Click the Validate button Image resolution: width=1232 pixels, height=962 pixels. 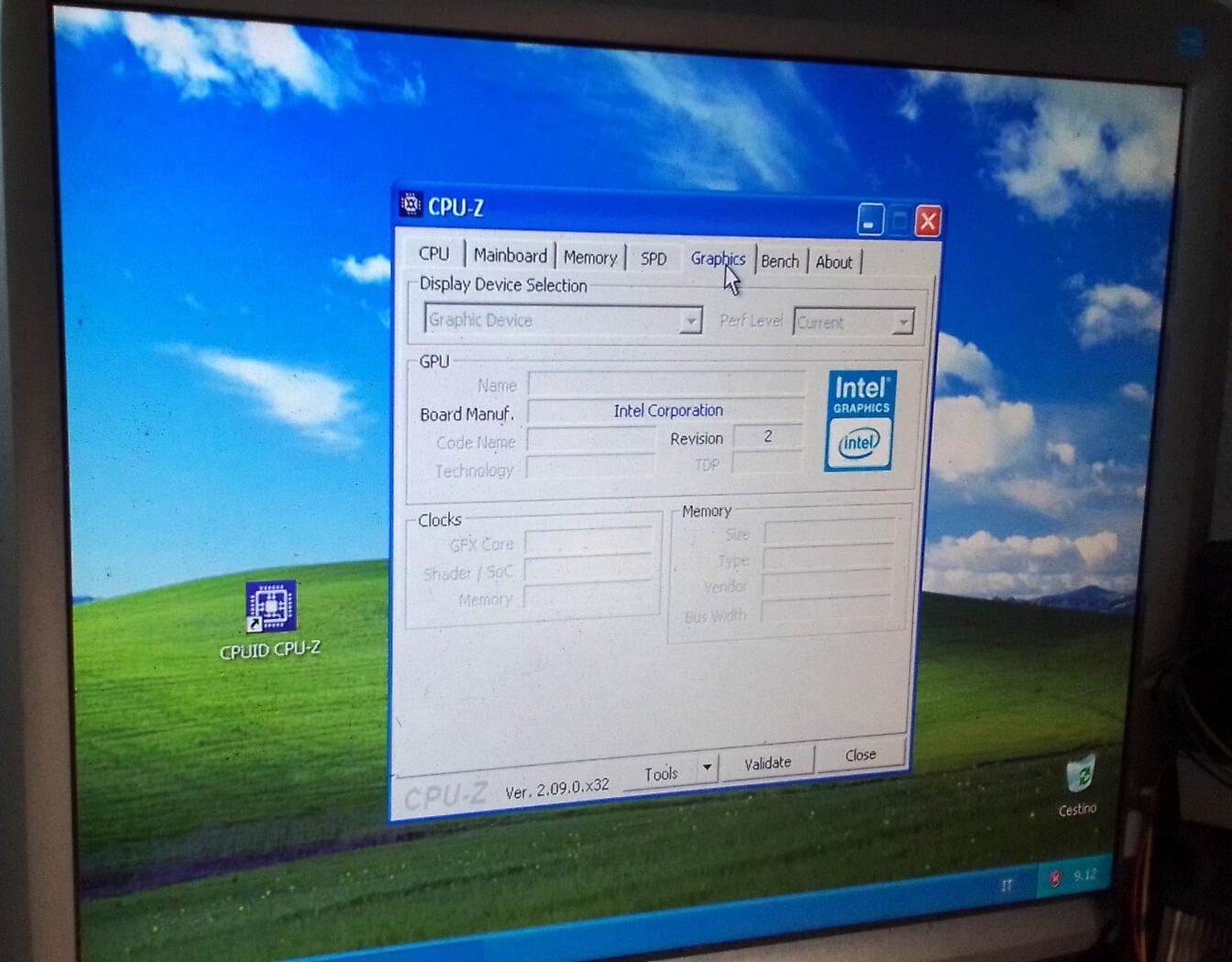click(767, 763)
